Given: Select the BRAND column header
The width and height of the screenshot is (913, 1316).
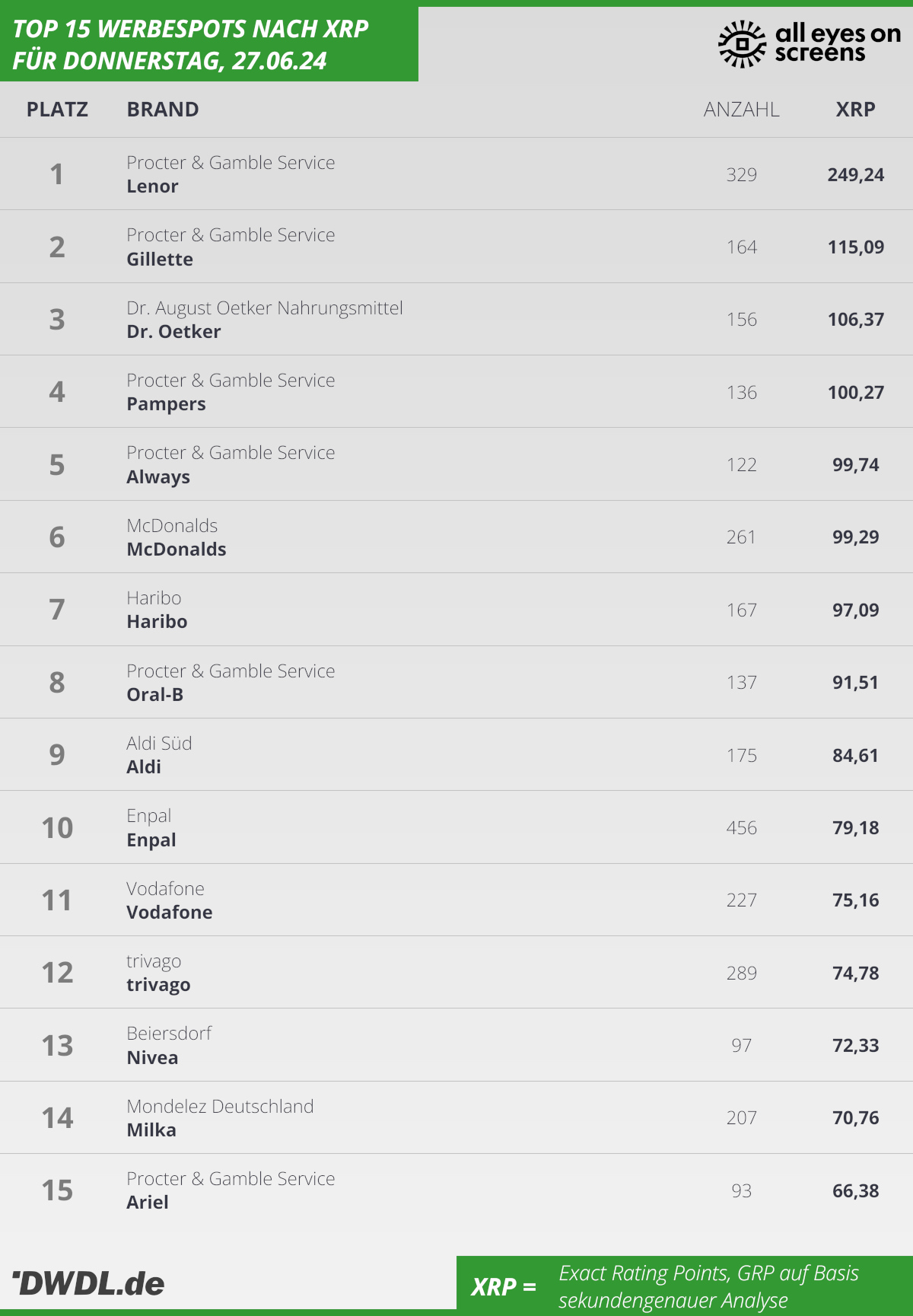Looking at the screenshot, I should (163, 110).
